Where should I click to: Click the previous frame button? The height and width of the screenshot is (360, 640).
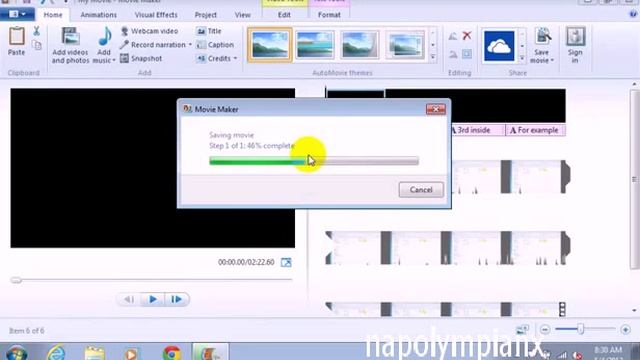pyautogui.click(x=129, y=300)
